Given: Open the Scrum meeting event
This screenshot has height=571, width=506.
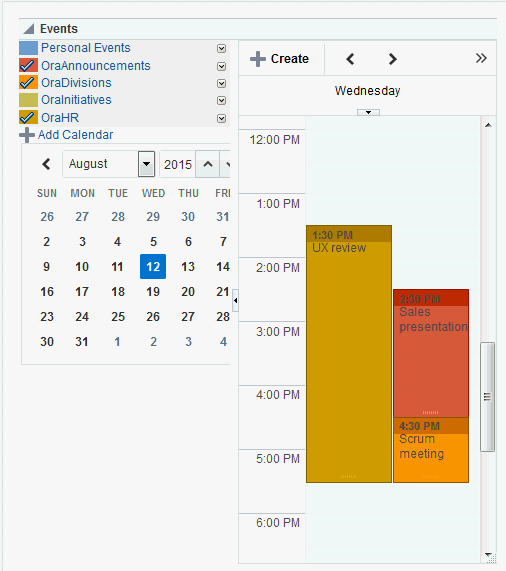Looking at the screenshot, I should (x=431, y=450).
